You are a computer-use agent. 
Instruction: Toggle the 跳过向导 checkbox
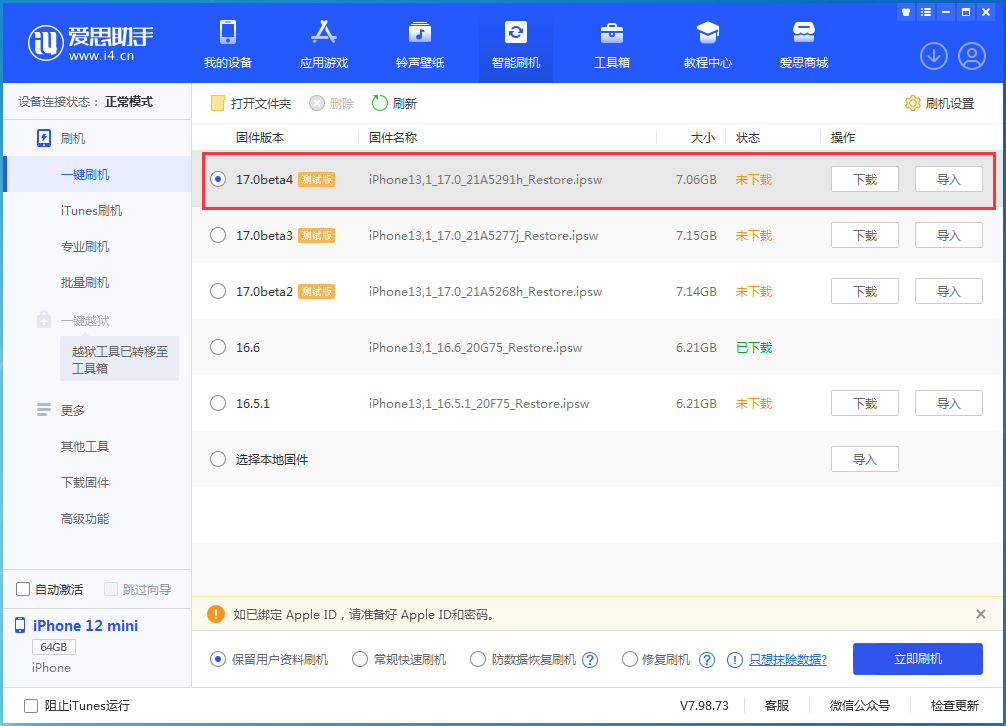pos(110,589)
